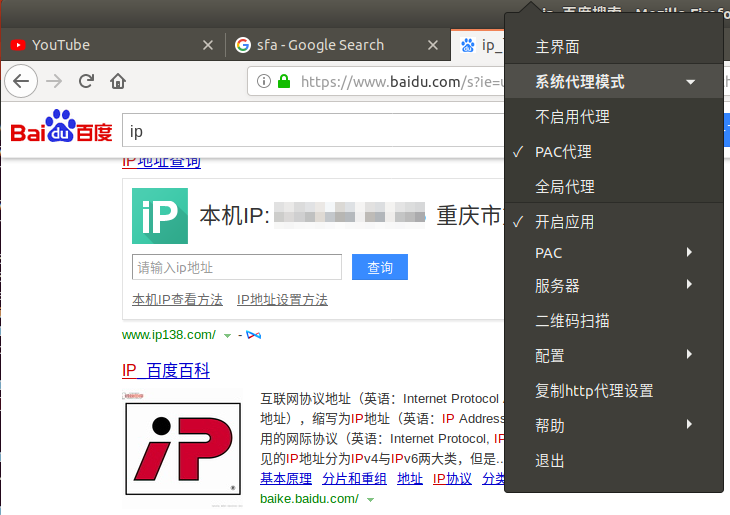Enable 全局代理 global proxy mode
This screenshot has height=515, width=730.
pos(565,187)
